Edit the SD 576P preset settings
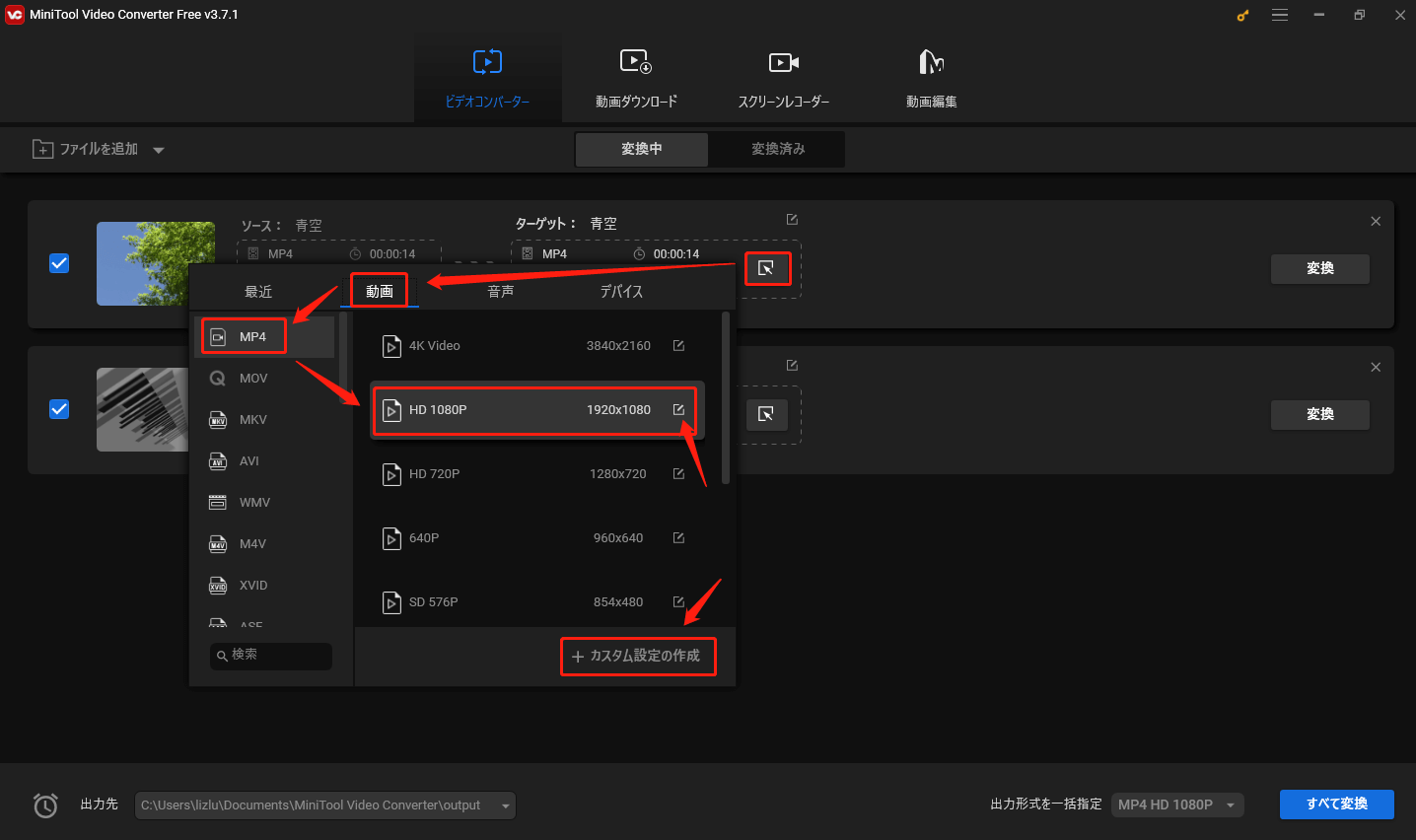This screenshot has height=840, width=1416. [678, 602]
